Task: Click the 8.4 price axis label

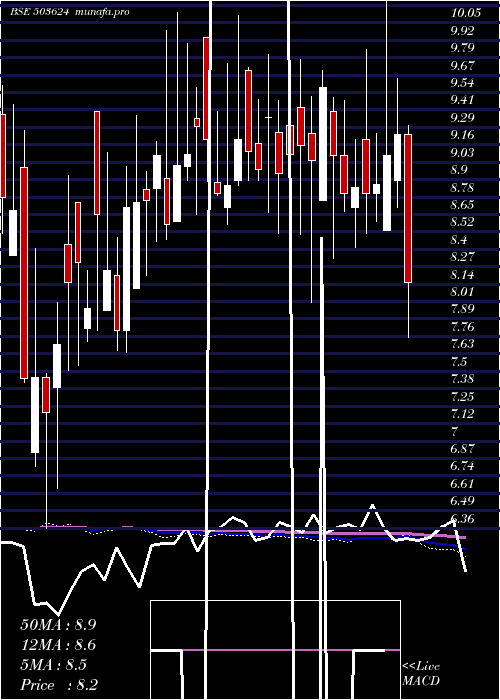Action: click(x=459, y=240)
